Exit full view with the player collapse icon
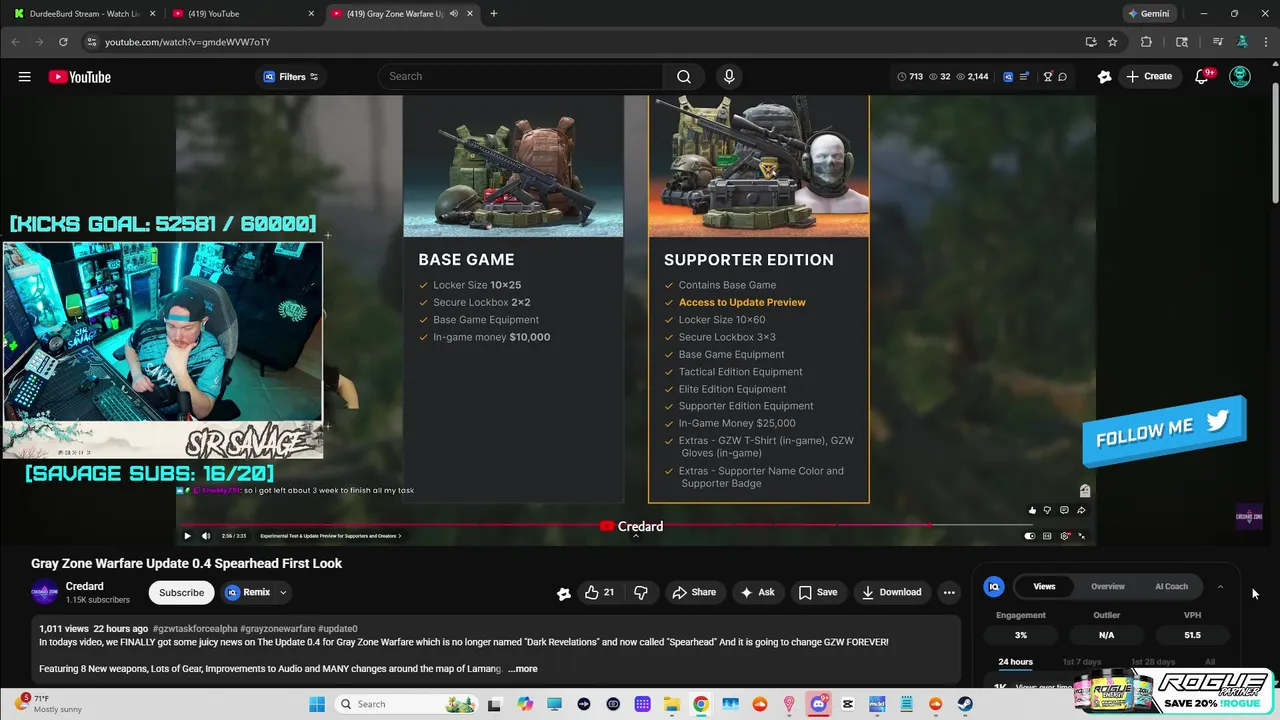This screenshot has width=1280, height=720. click(1081, 536)
